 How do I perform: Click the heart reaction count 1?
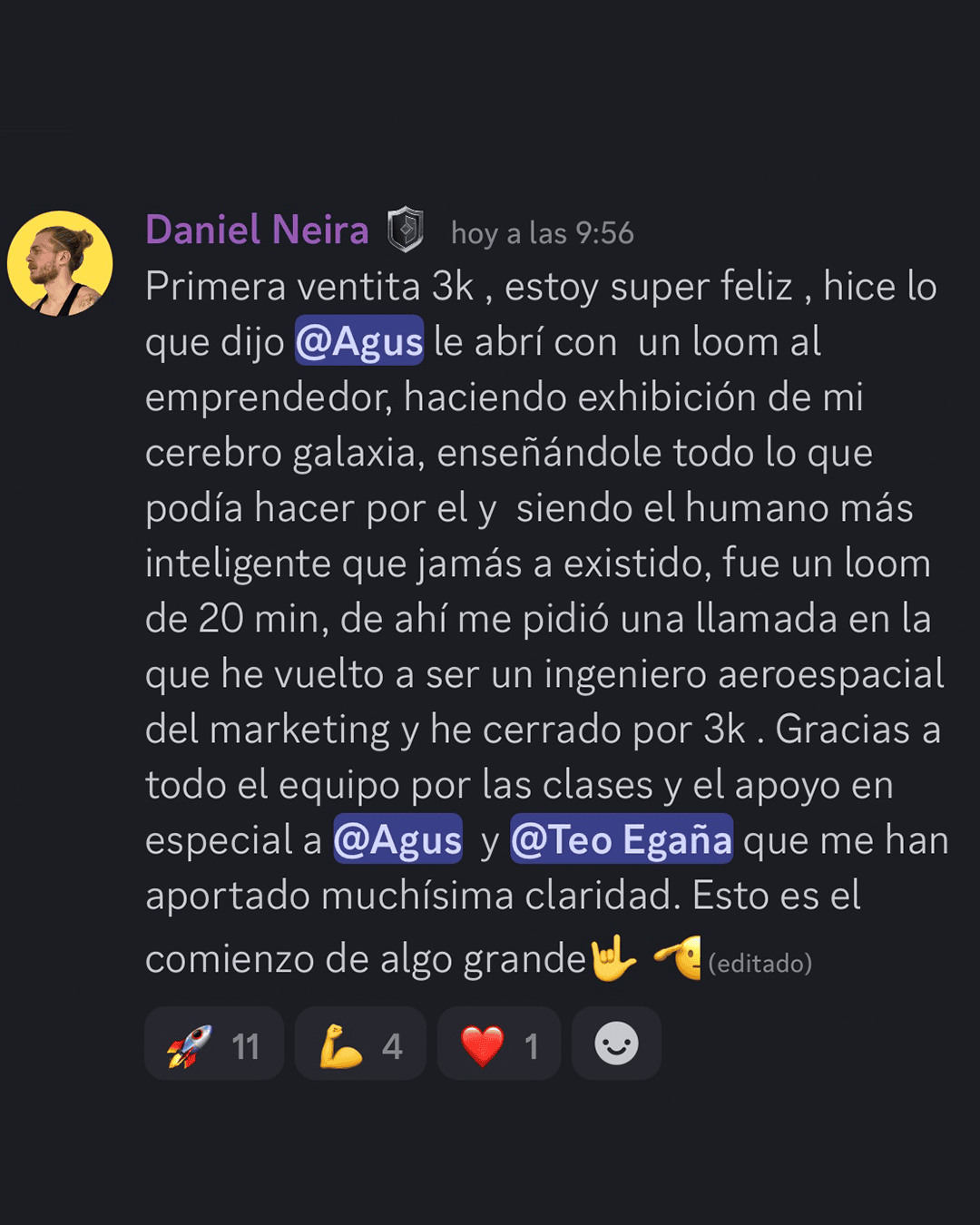[532, 1047]
